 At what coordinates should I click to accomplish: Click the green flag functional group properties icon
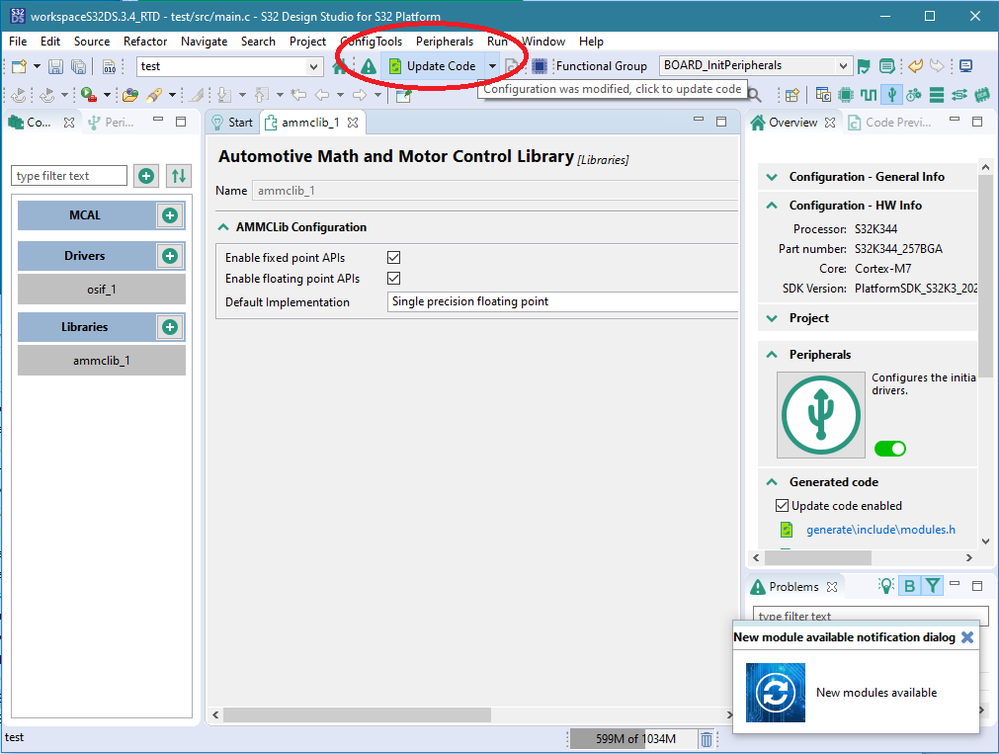(864, 66)
